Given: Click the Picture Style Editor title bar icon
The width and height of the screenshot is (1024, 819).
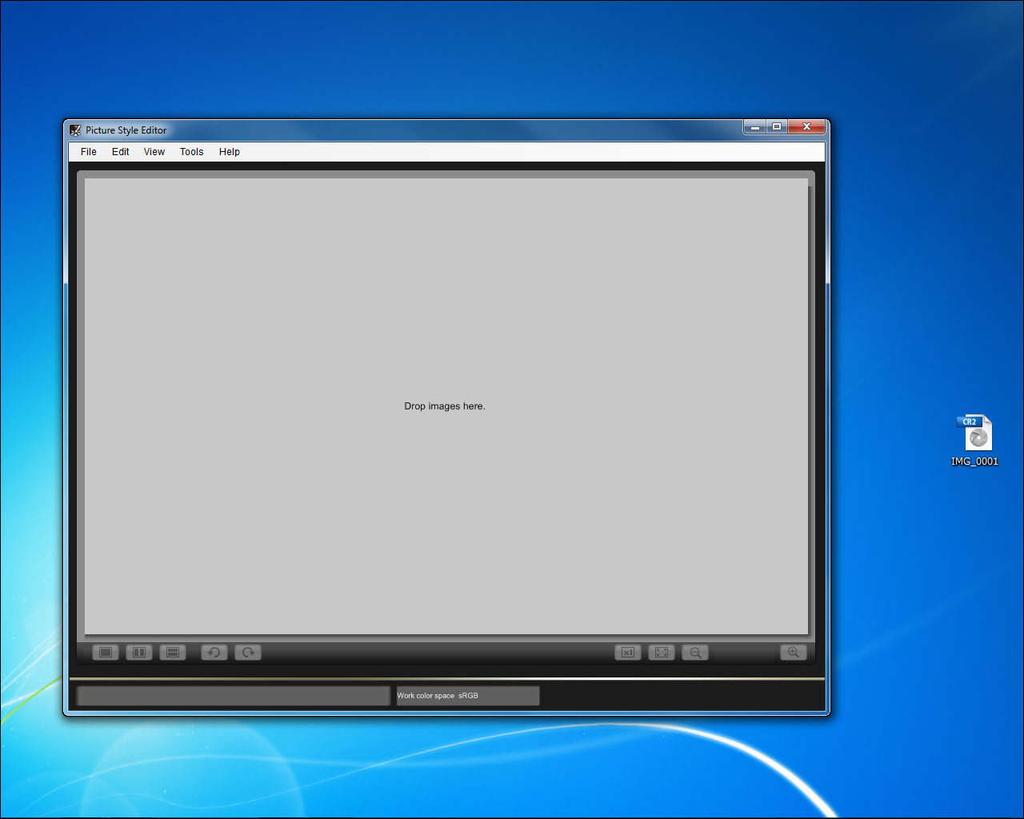Looking at the screenshot, I should coord(76,130).
